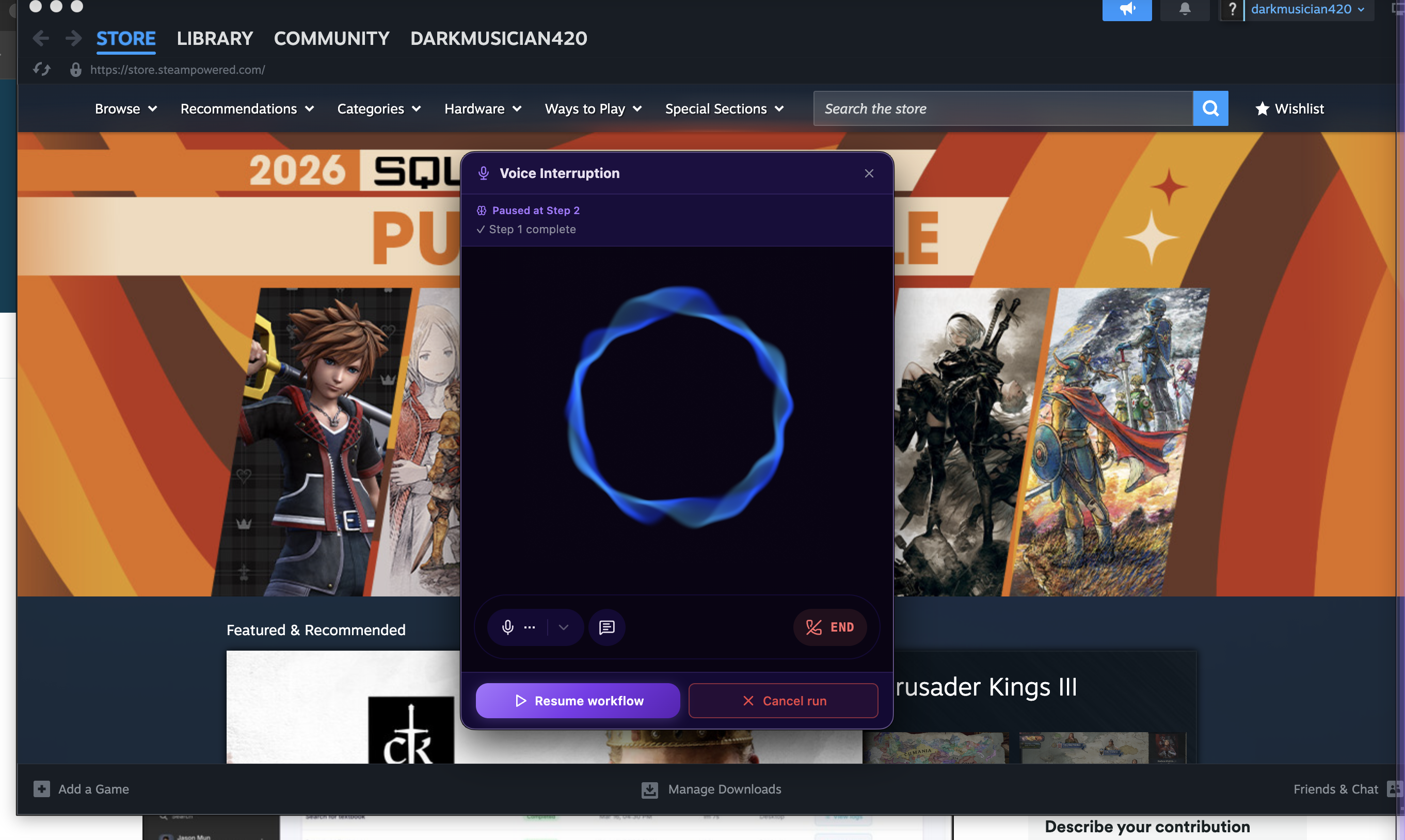Image resolution: width=1405 pixels, height=840 pixels.
Task: Open the transcript chat icon in voice panel
Action: [606, 627]
